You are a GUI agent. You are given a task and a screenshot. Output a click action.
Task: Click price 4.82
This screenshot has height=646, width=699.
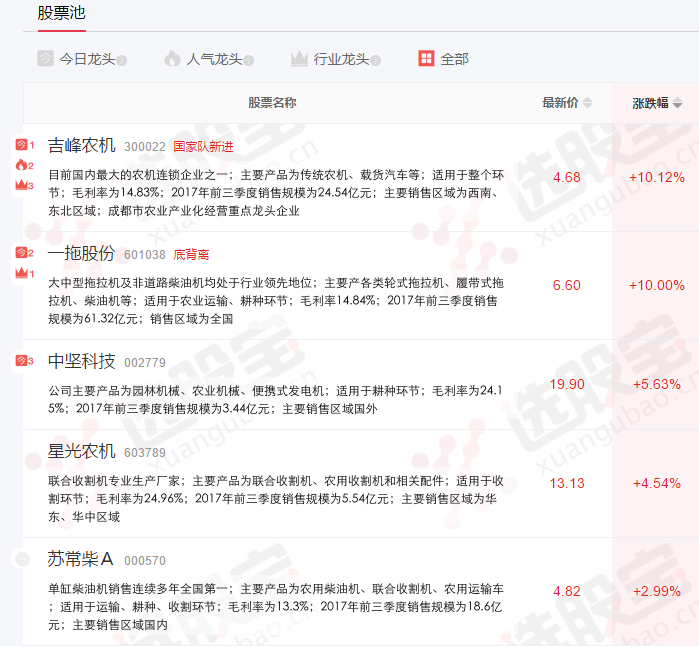pos(567,591)
